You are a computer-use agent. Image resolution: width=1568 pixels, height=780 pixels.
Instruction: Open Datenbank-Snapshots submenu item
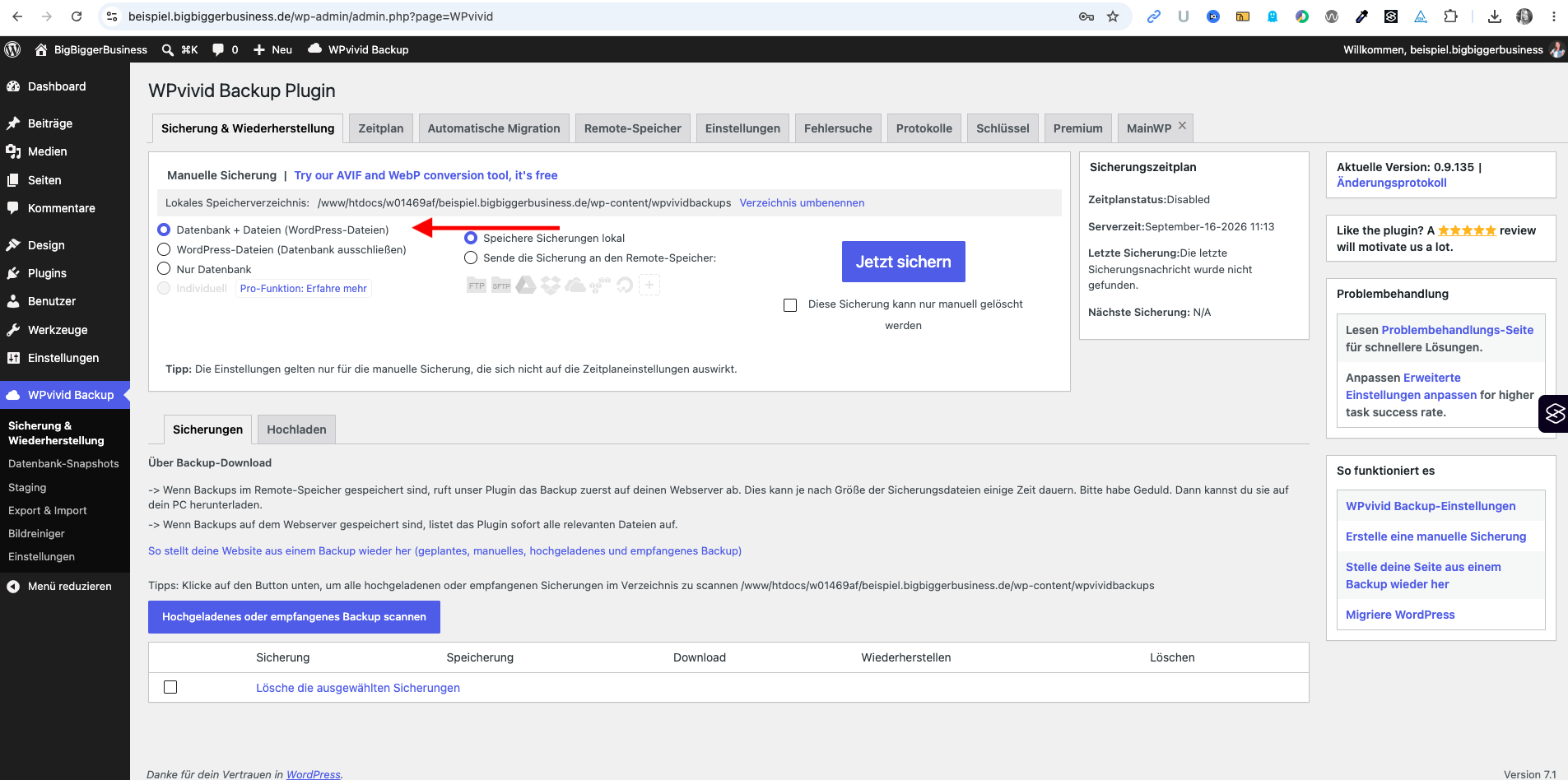63,464
